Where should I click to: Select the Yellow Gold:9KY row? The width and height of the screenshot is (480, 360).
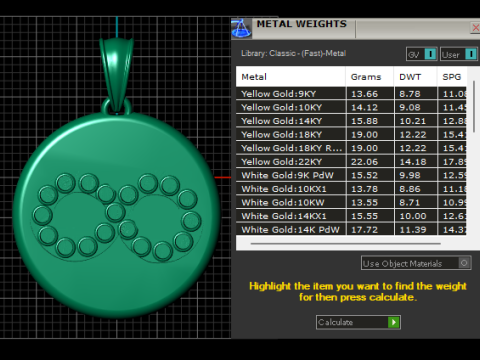coord(351,94)
